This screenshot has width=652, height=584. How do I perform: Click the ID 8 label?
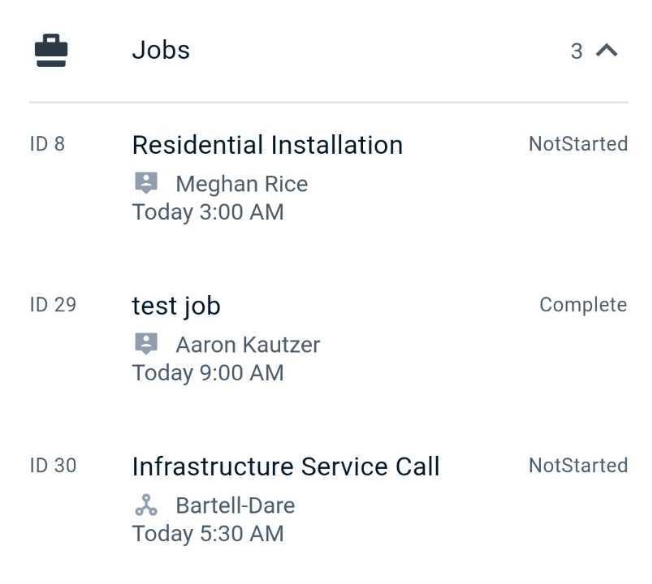47,144
